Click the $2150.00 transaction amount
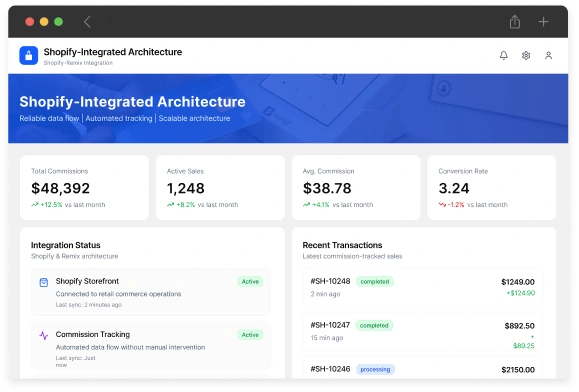This screenshot has width=579, height=392. 518,370
